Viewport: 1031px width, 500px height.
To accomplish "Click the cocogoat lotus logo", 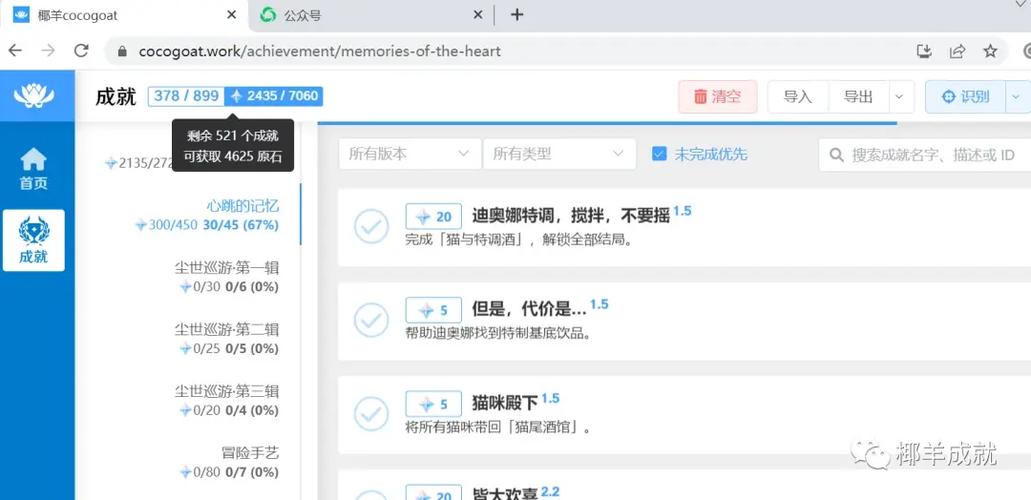I will tap(34, 96).
